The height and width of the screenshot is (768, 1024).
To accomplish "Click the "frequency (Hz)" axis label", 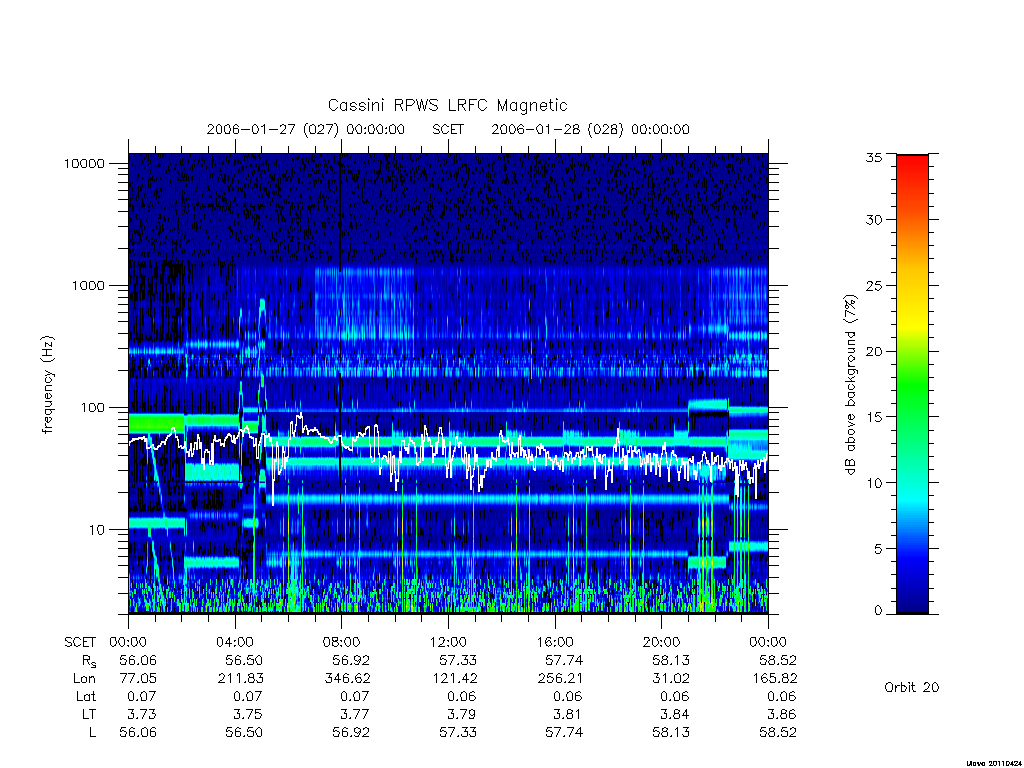I will [48, 385].
